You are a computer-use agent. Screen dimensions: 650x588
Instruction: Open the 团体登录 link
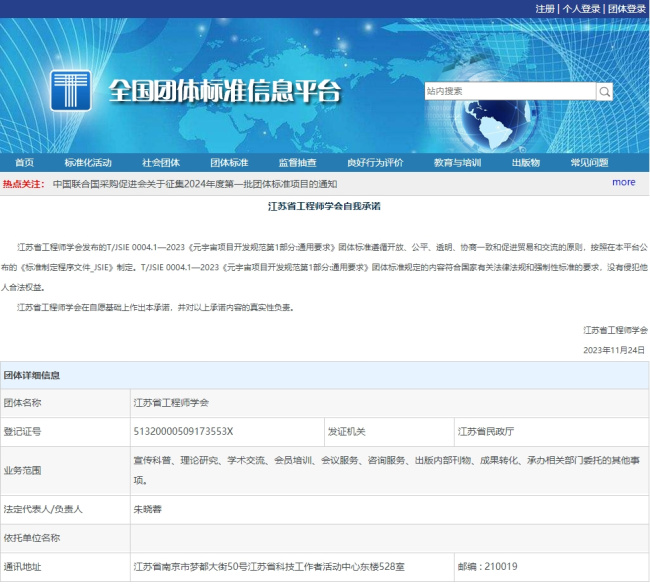pyautogui.click(x=626, y=8)
